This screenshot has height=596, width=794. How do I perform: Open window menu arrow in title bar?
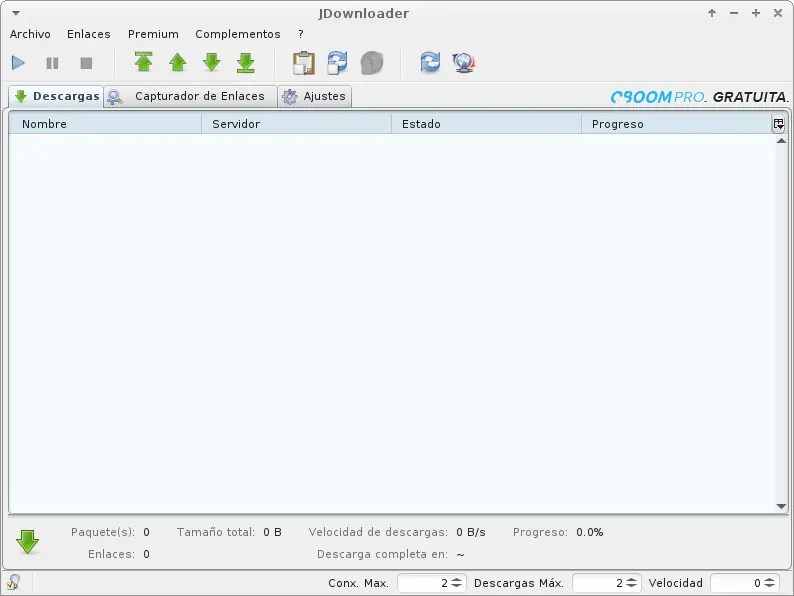point(16,13)
